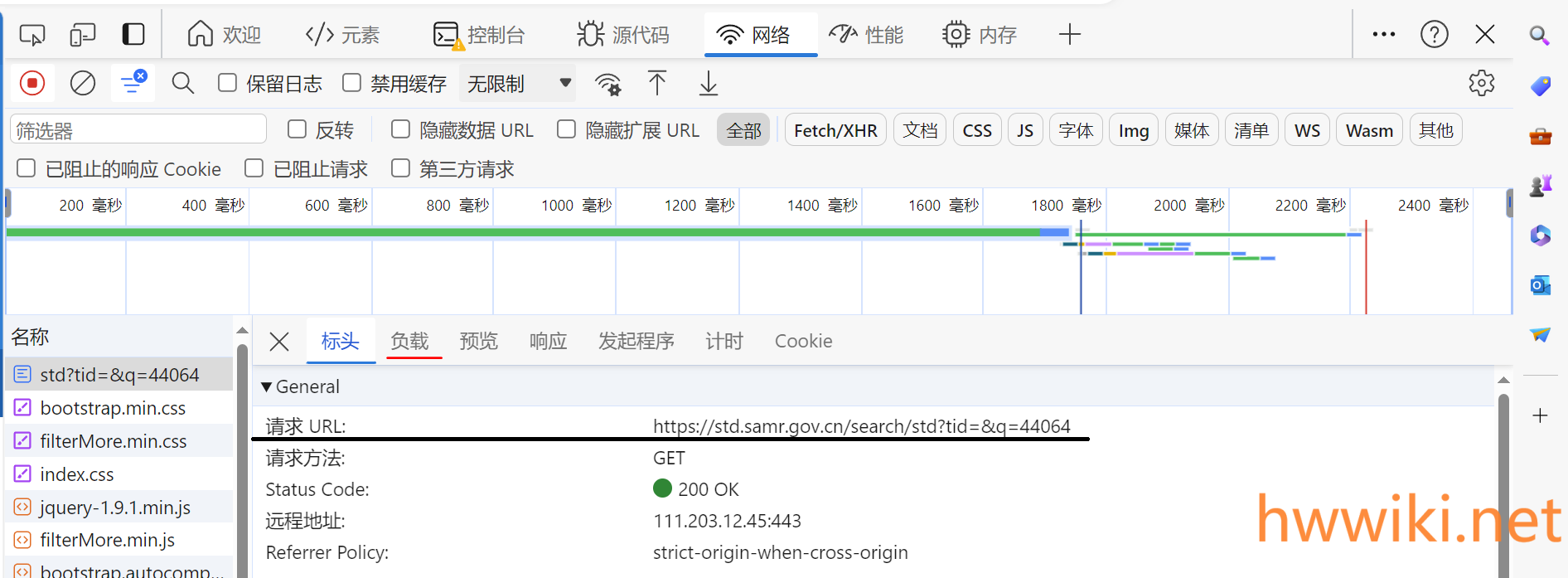This screenshot has height=578, width=1568.
Task: Open the more tools plus button
Action: [x=1069, y=34]
